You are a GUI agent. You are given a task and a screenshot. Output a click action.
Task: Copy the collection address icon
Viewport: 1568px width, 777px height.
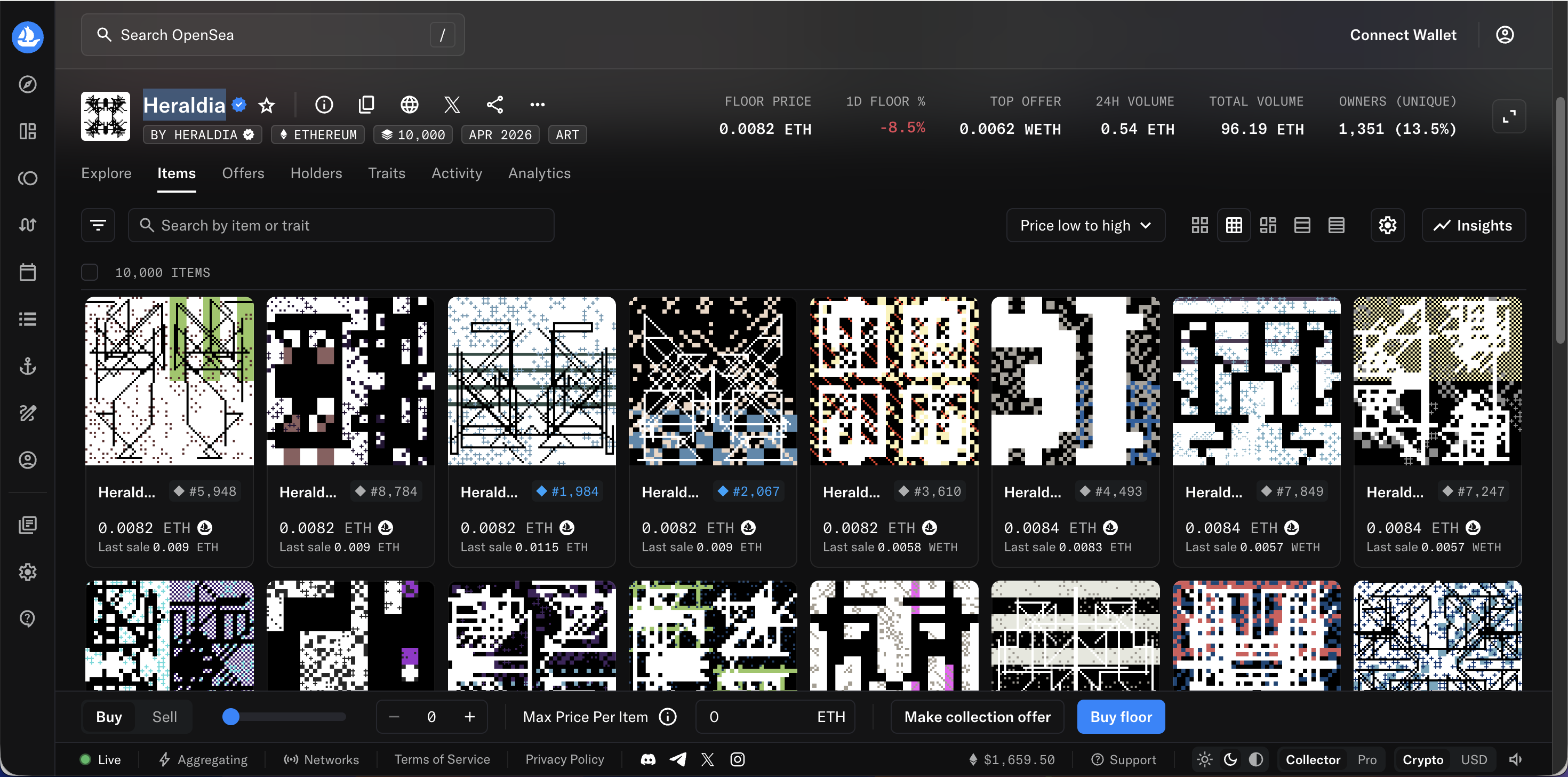[x=366, y=105]
